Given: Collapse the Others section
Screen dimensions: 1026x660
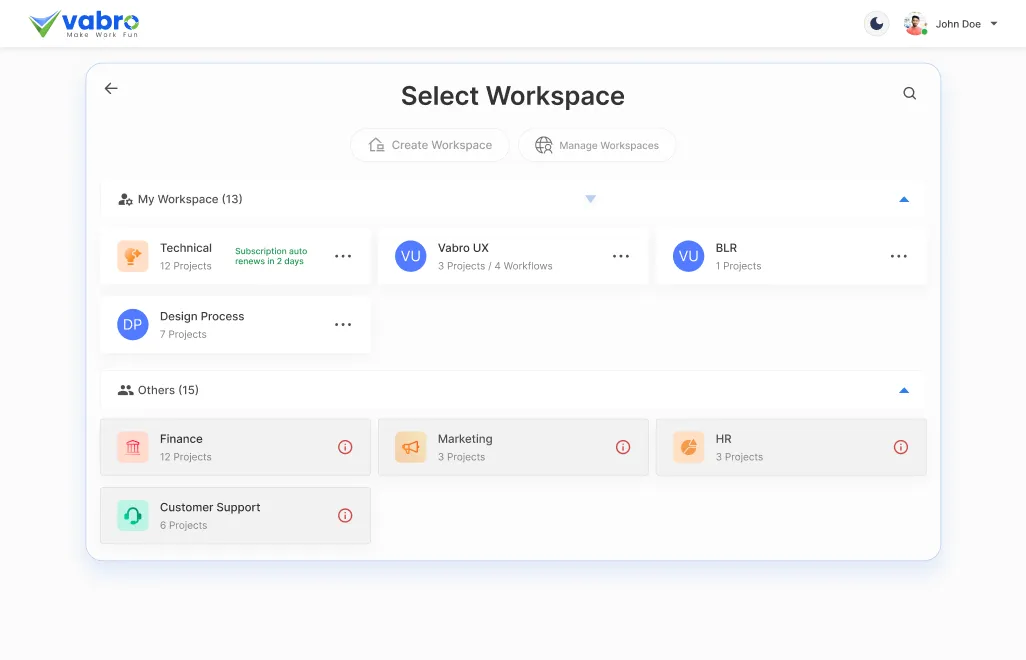Looking at the screenshot, I should 904,390.
